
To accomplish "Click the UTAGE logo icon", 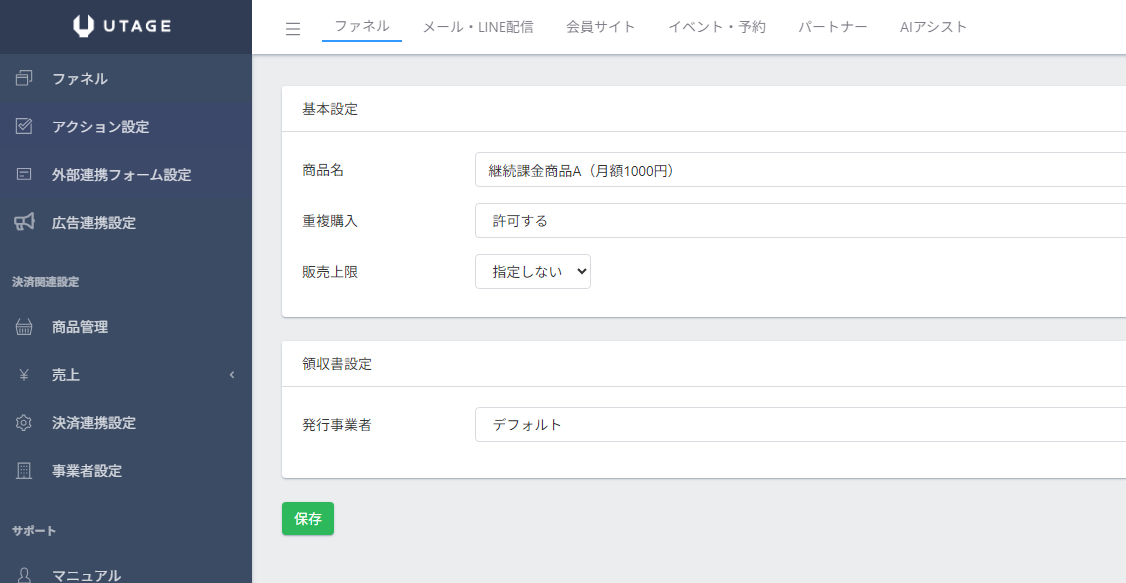I will 84,27.
